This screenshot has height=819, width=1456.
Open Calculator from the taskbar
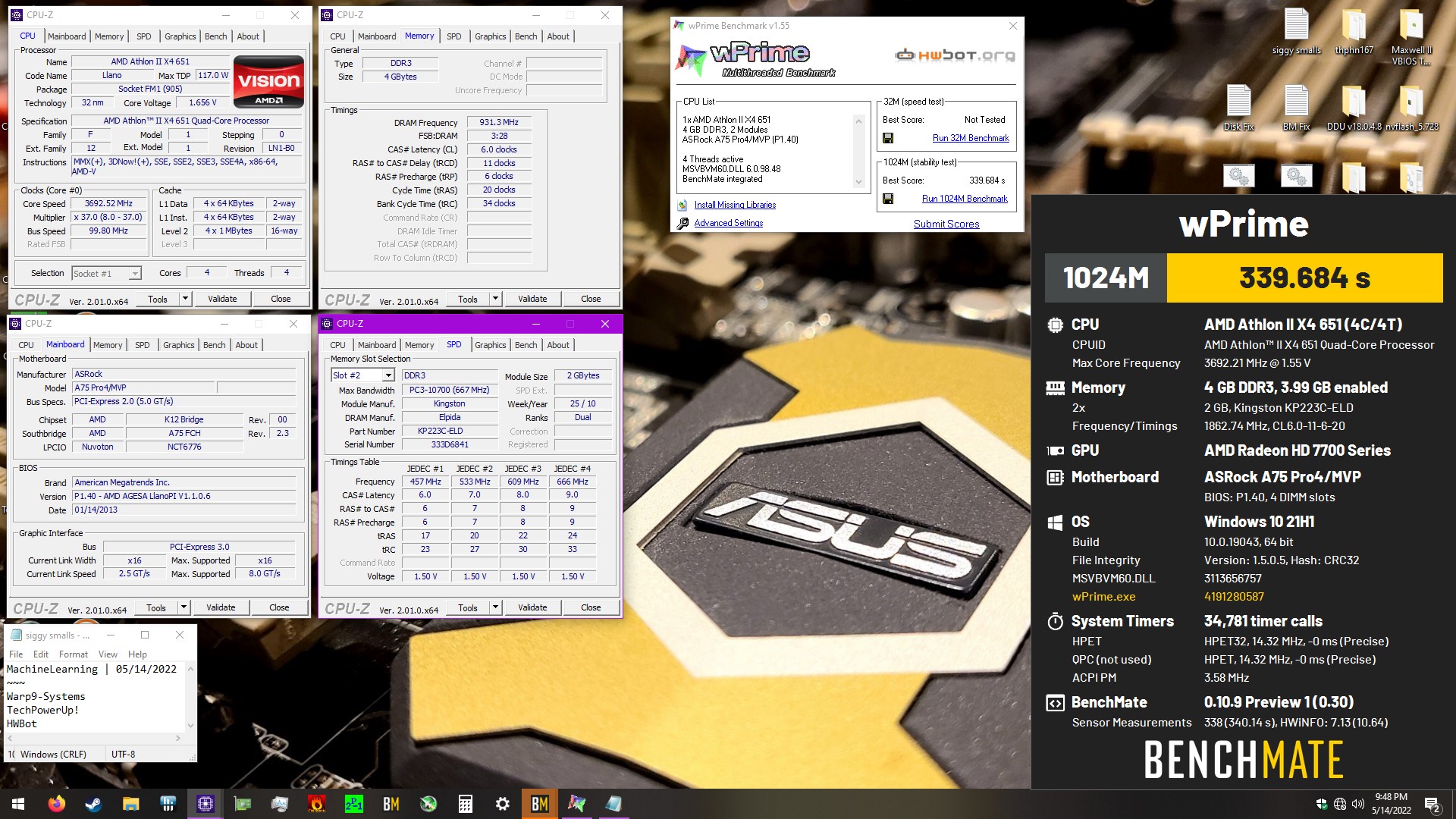(x=466, y=804)
